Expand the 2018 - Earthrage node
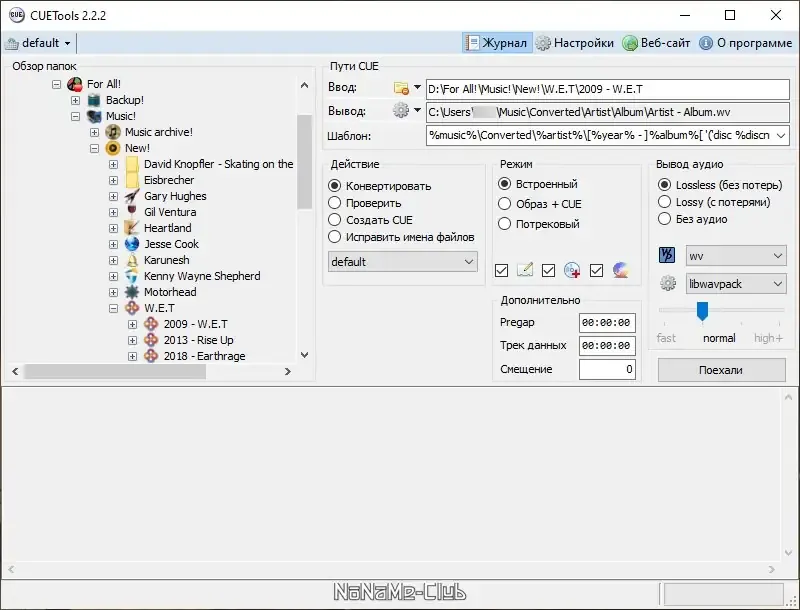Image resolution: width=800 pixels, height=610 pixels. tap(133, 356)
